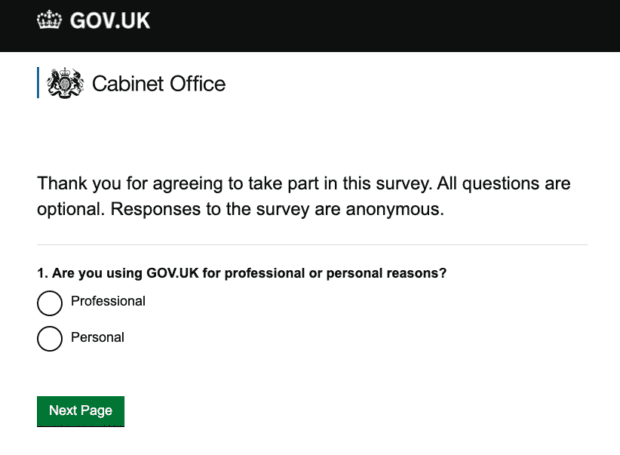Click the Cabinet Office royal crest icon

[65, 83]
